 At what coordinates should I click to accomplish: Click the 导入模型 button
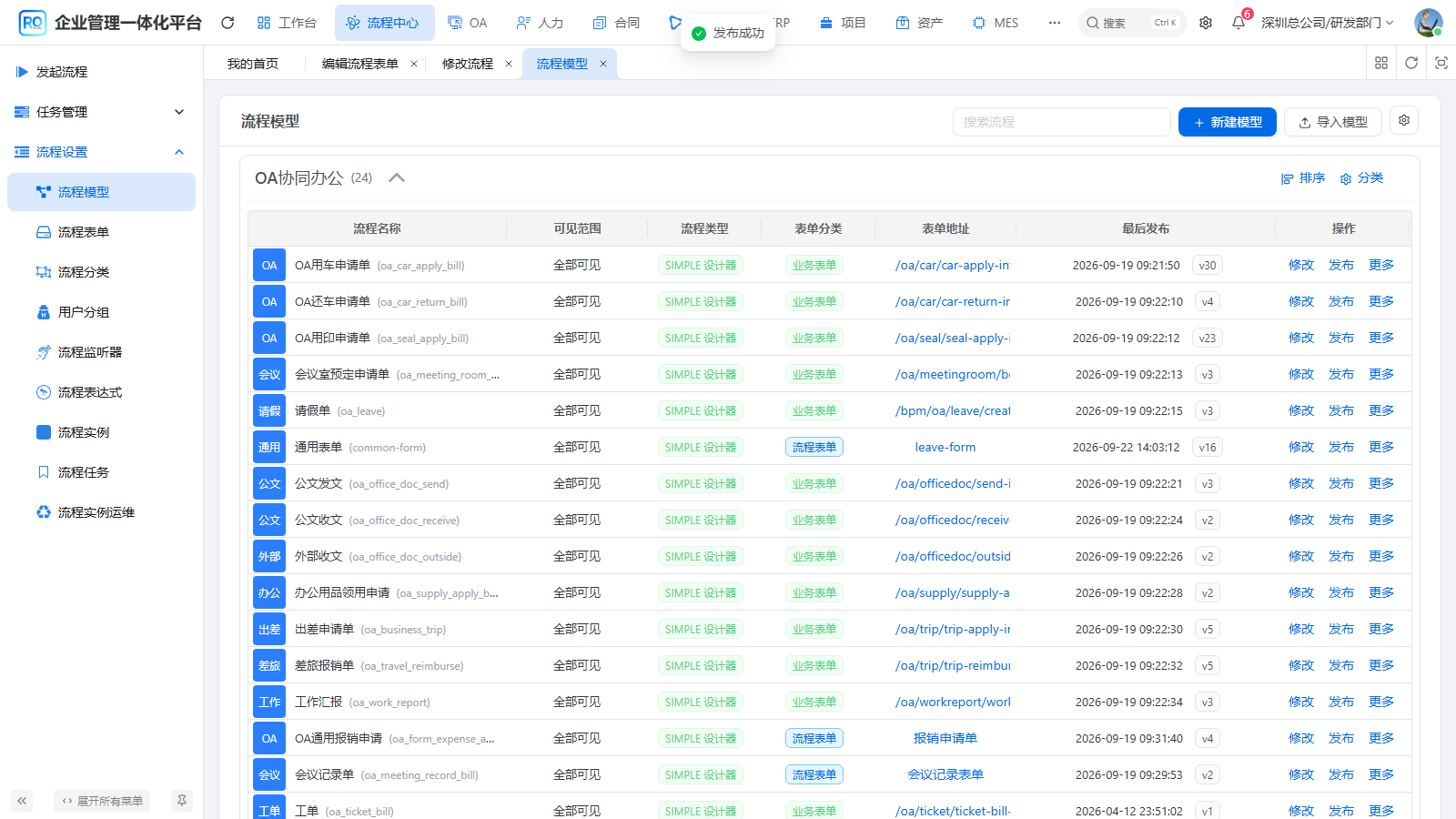pos(1332,122)
